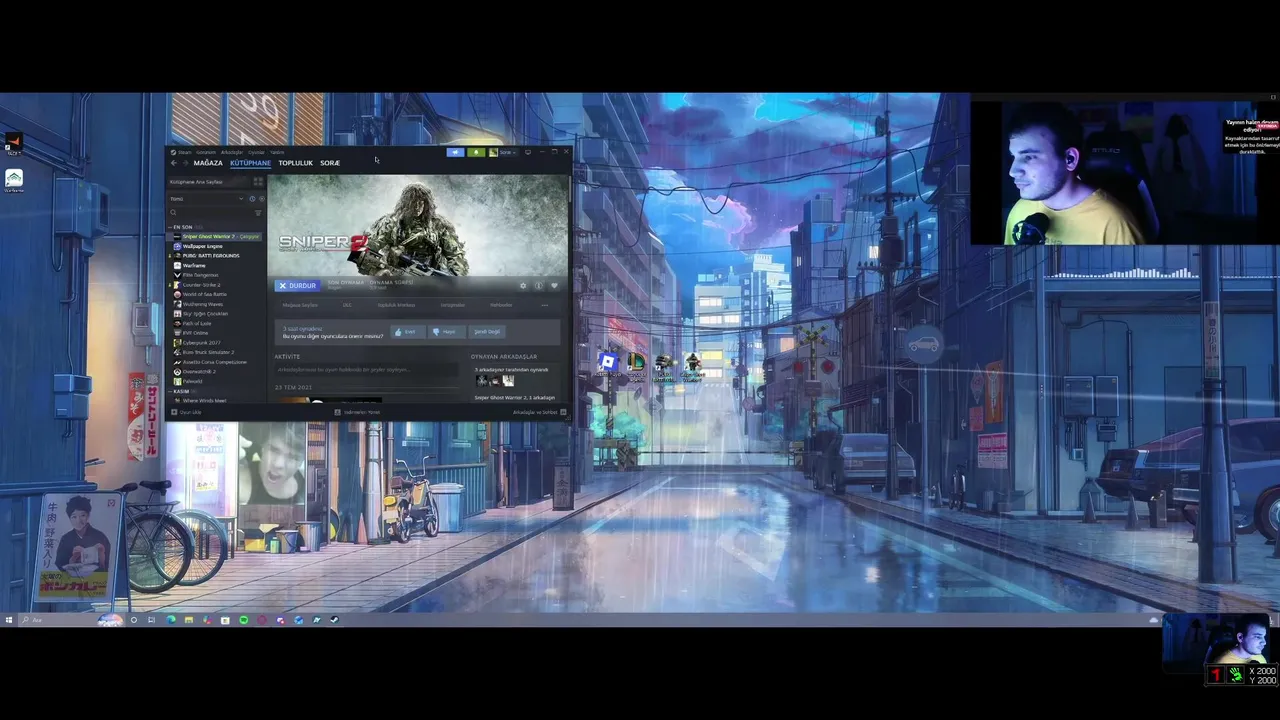Viewport: 1280px width, 720px height.
Task: Open Arkadaşlar ve Sohbet panel
Action: tap(539, 412)
